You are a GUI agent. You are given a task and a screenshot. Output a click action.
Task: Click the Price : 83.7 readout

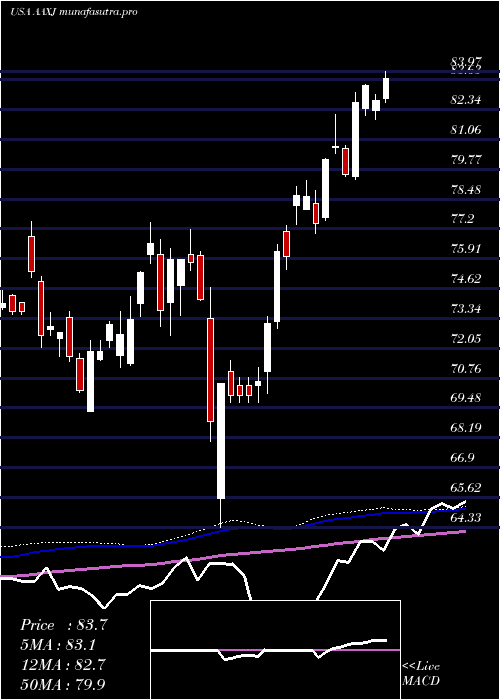click(x=64, y=625)
